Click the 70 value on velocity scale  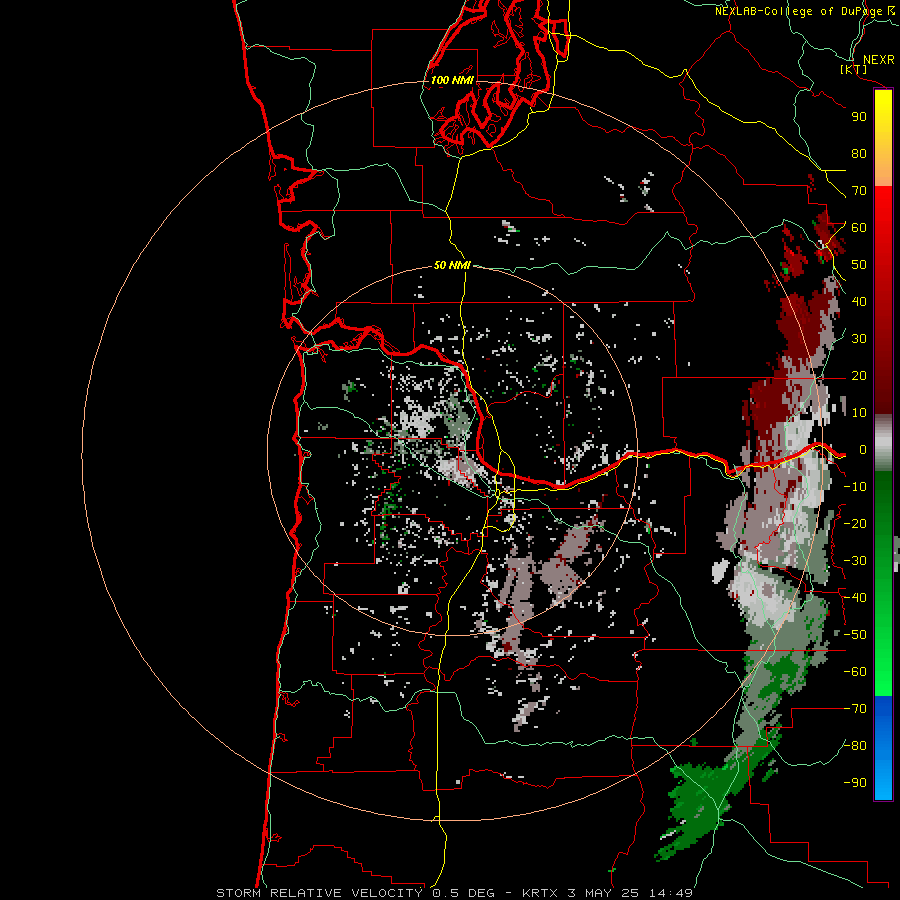[x=859, y=191]
